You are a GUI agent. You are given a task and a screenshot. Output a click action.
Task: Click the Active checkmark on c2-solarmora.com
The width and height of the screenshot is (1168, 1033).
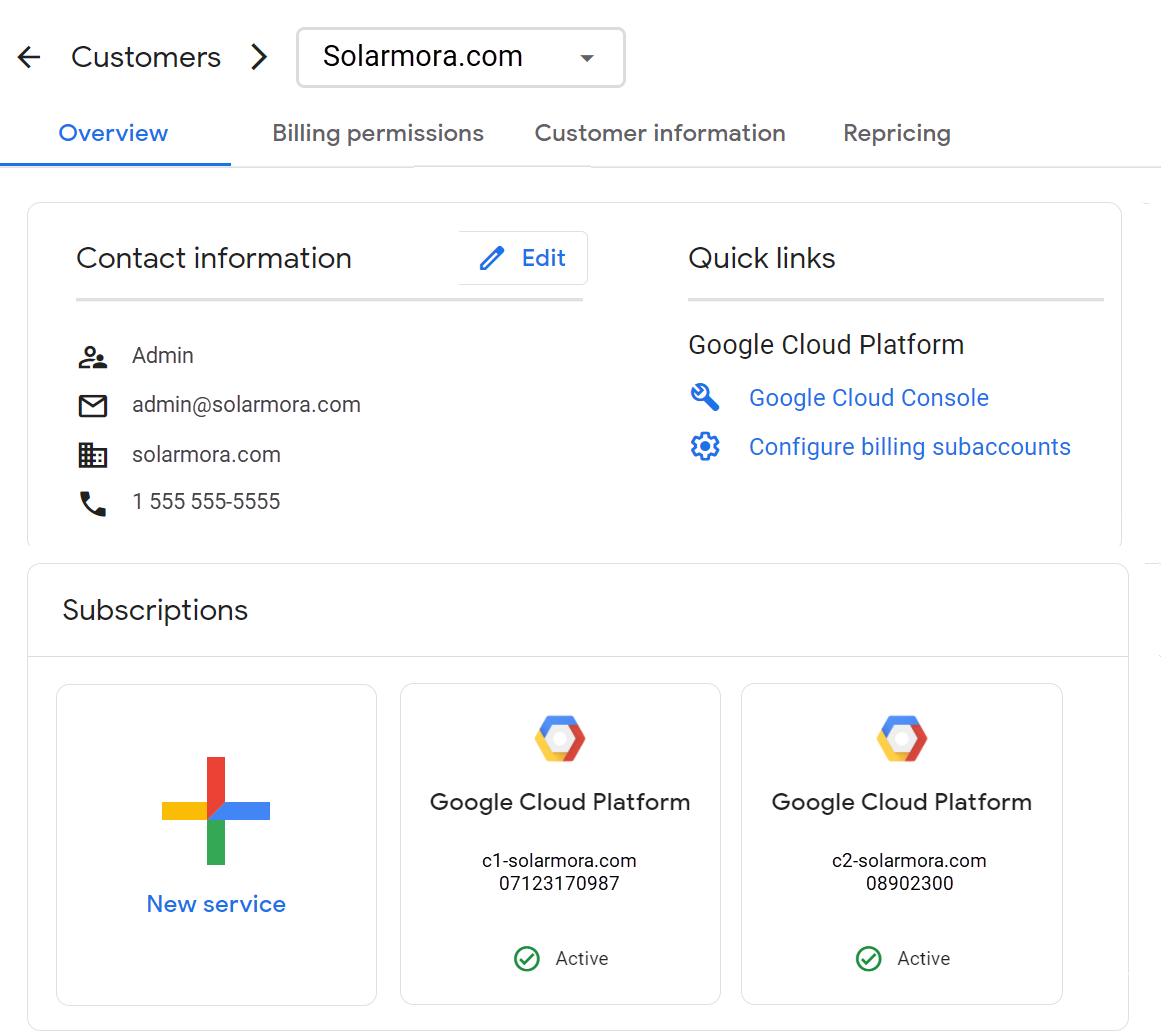[869, 959]
